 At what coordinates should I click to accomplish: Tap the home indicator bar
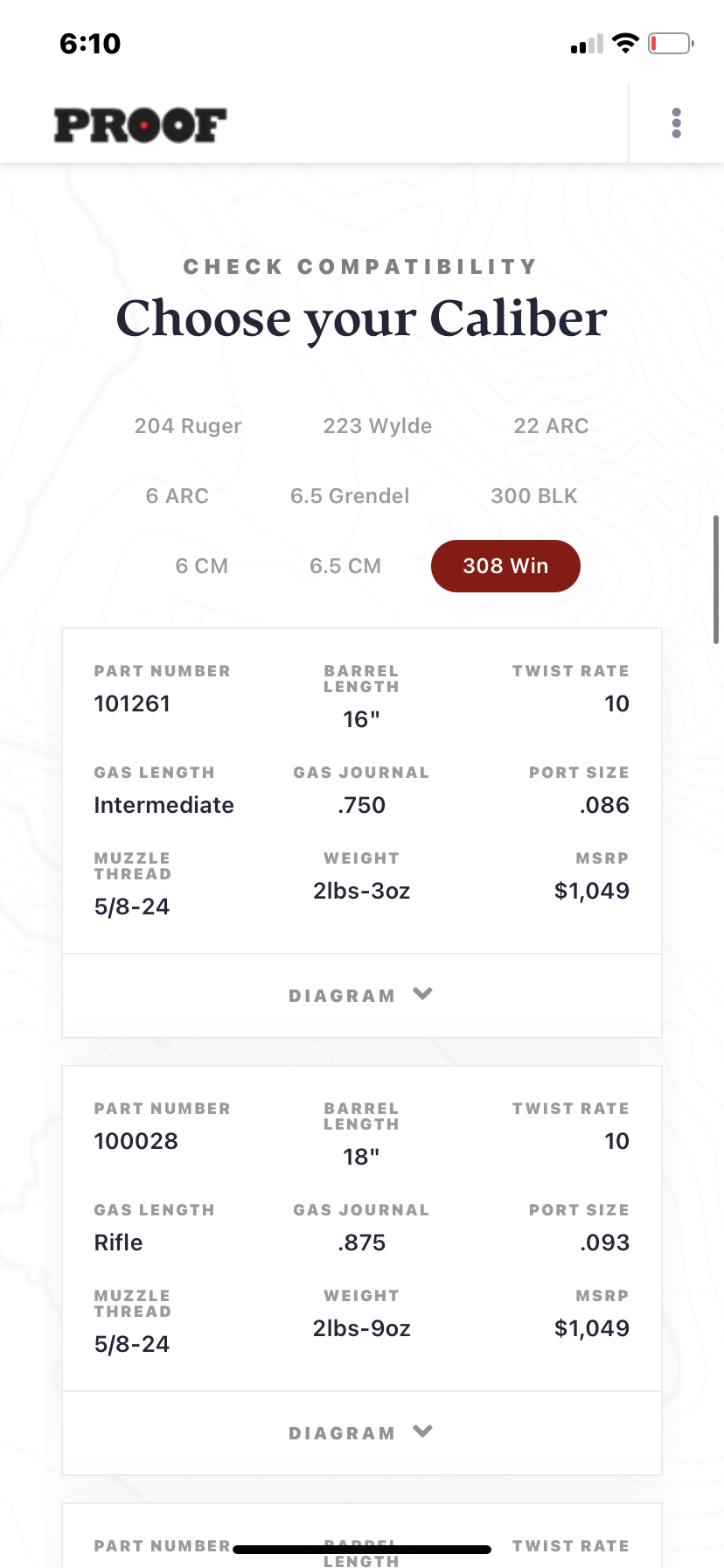coord(362,1550)
